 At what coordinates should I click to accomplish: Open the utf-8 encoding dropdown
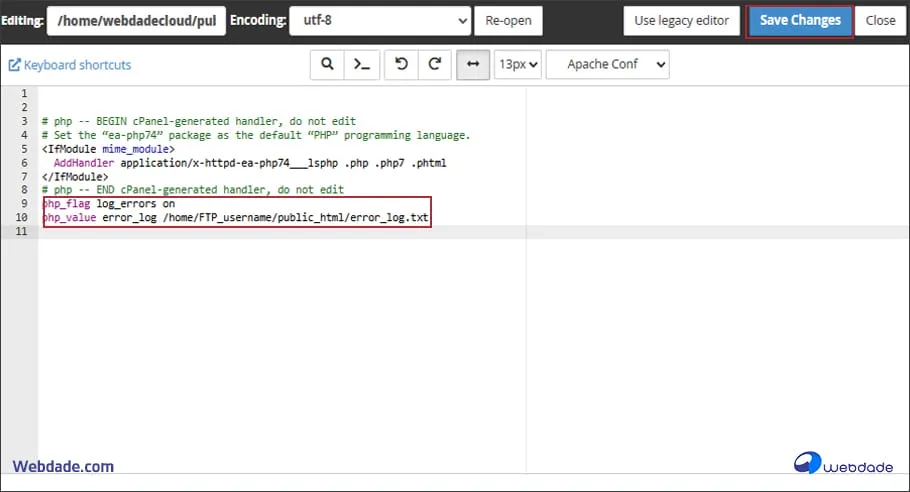(379, 21)
